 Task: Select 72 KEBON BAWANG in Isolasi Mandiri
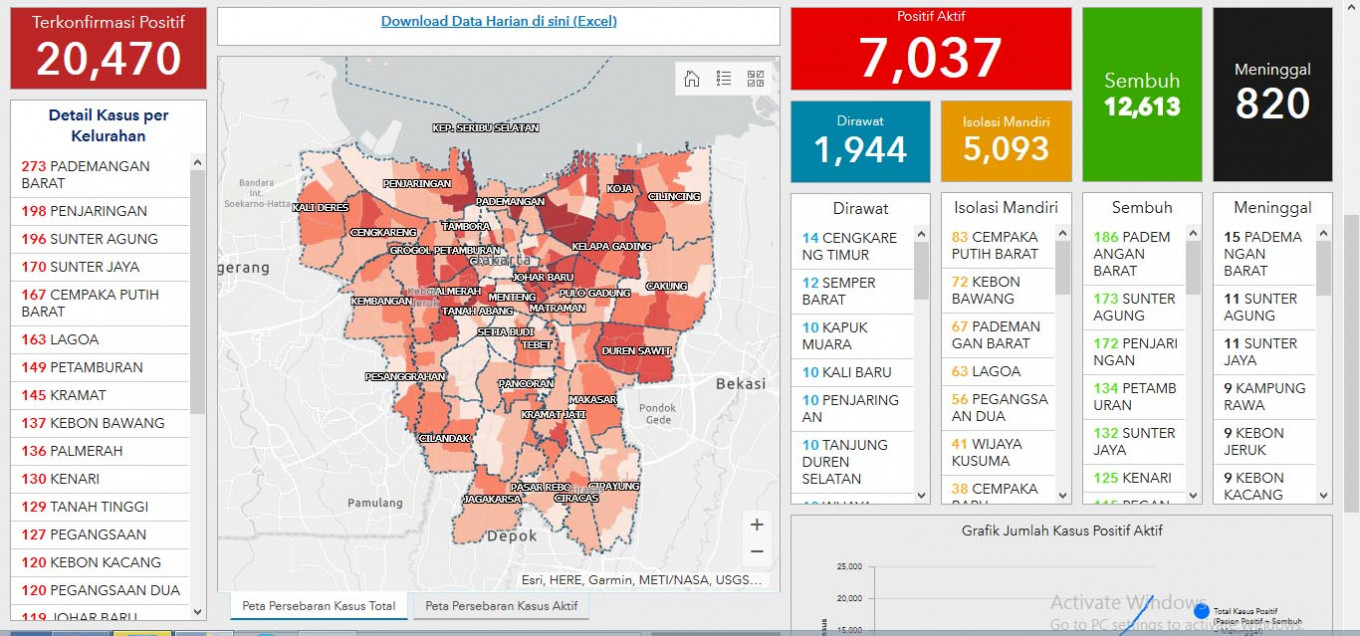click(998, 291)
